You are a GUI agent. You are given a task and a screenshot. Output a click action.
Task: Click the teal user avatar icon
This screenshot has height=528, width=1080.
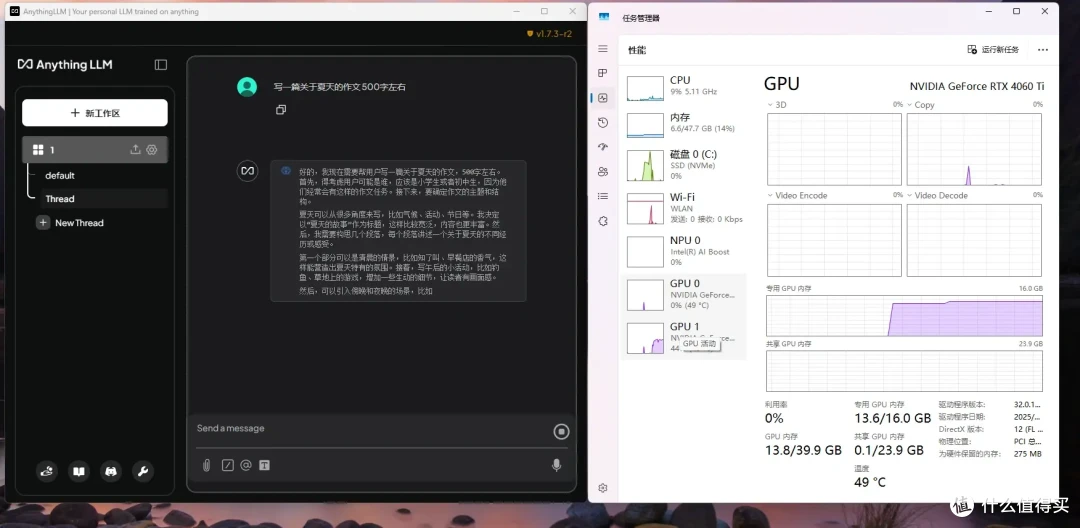pos(247,87)
